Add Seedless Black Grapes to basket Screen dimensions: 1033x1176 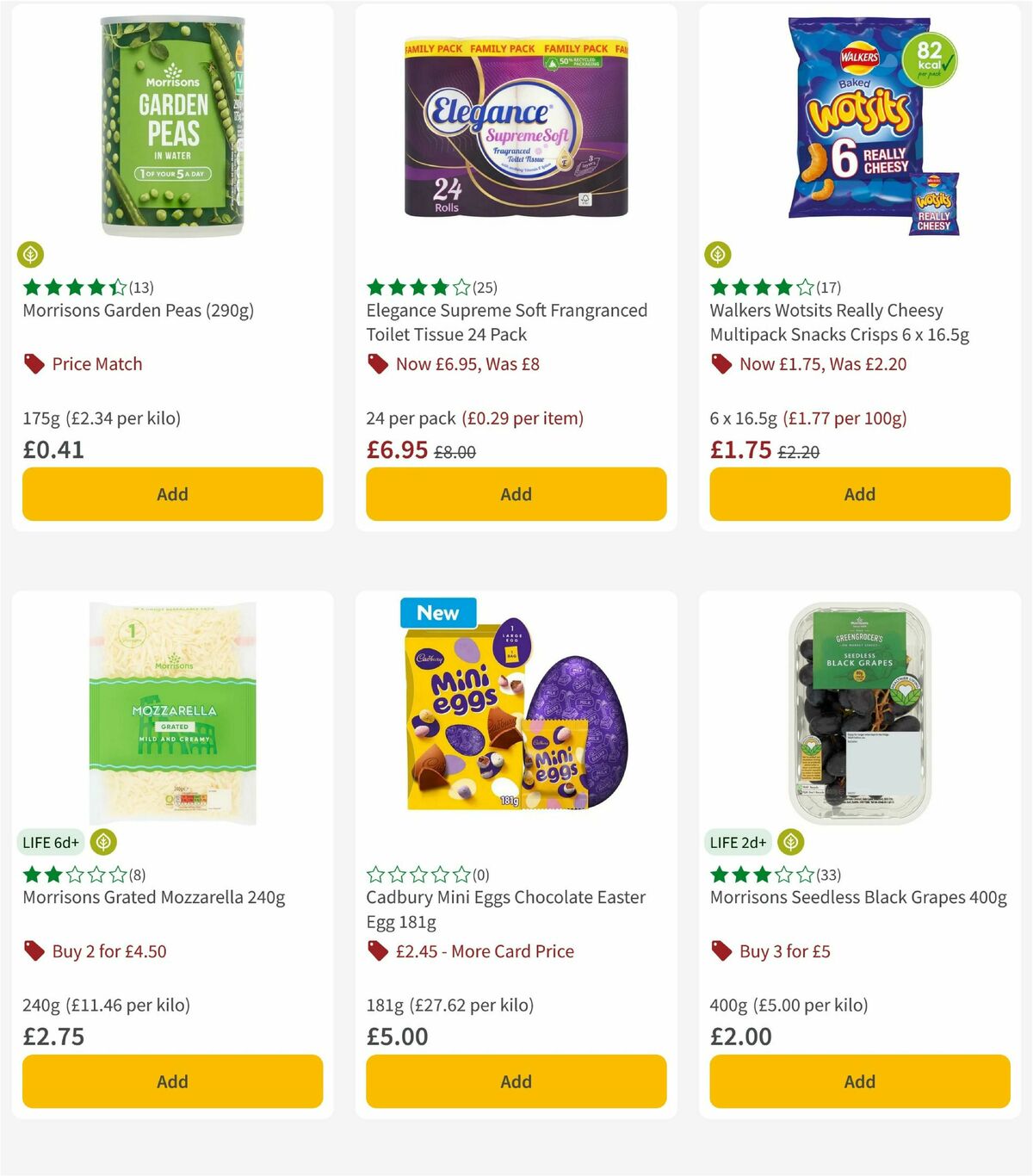pos(858,1081)
